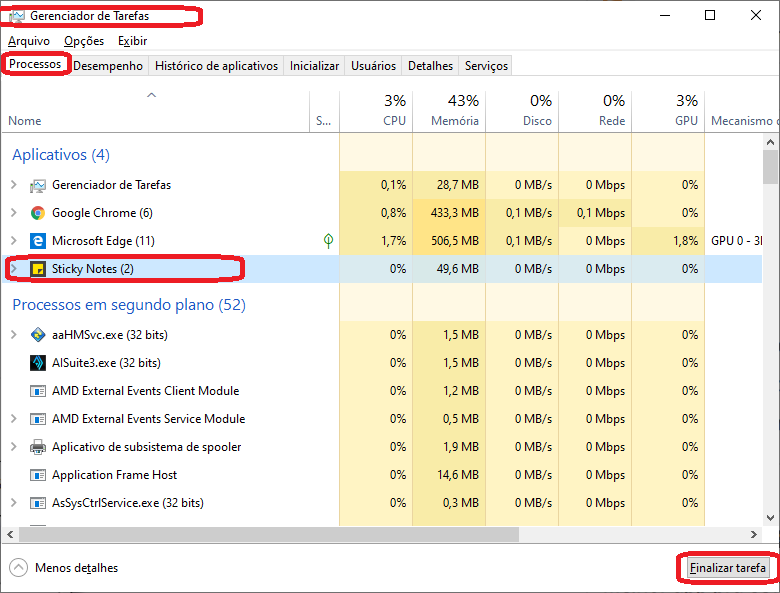The width and height of the screenshot is (780, 593).
Task: Switch to the Inicializar tab
Action: click(x=314, y=66)
